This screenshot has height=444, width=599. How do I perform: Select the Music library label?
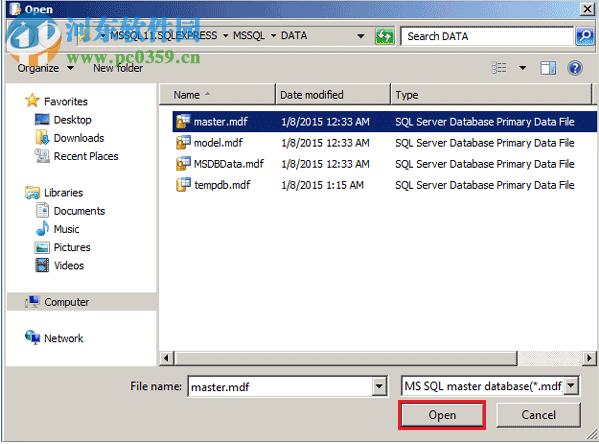tap(66, 229)
